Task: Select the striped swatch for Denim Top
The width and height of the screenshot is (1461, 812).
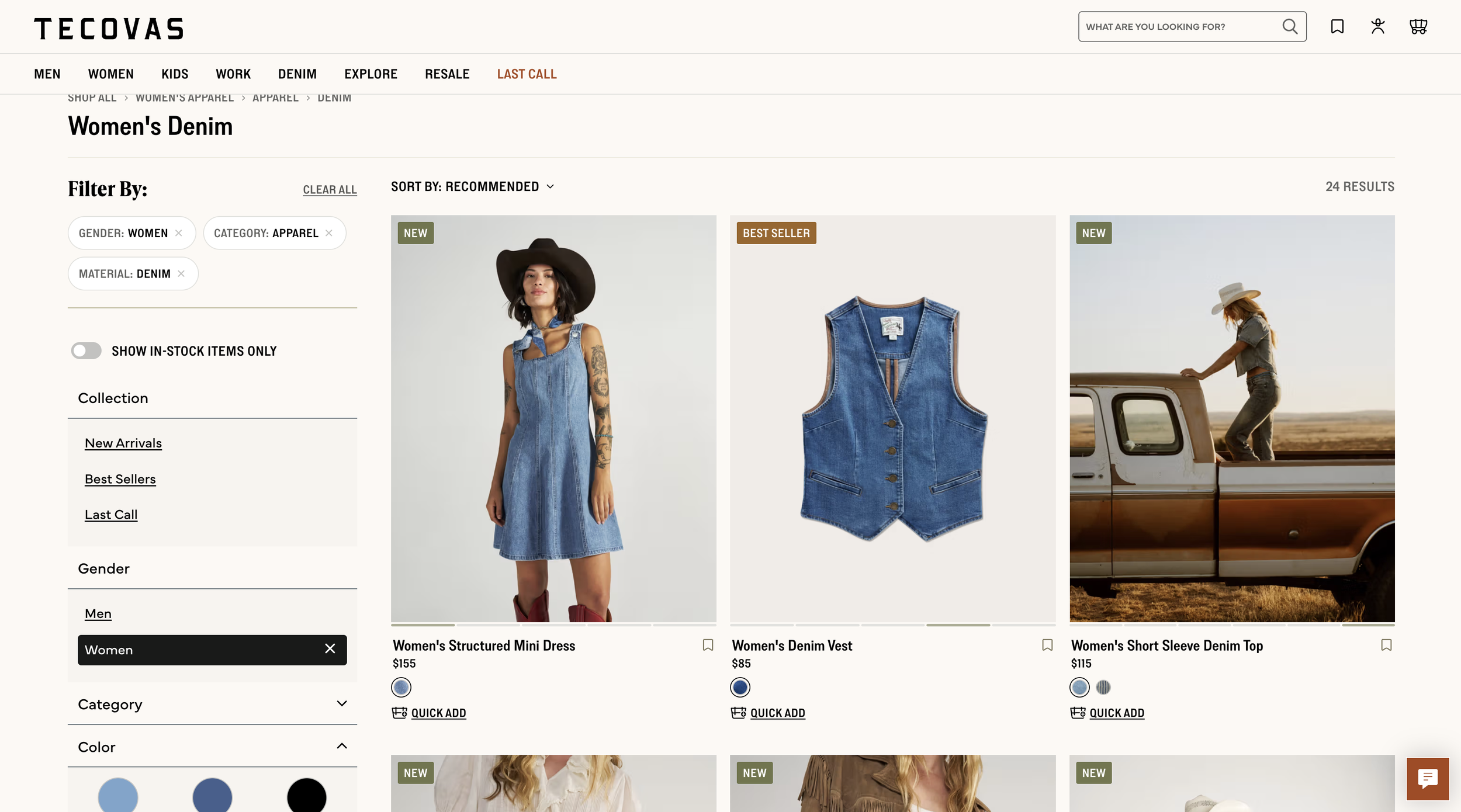Action: point(1103,688)
